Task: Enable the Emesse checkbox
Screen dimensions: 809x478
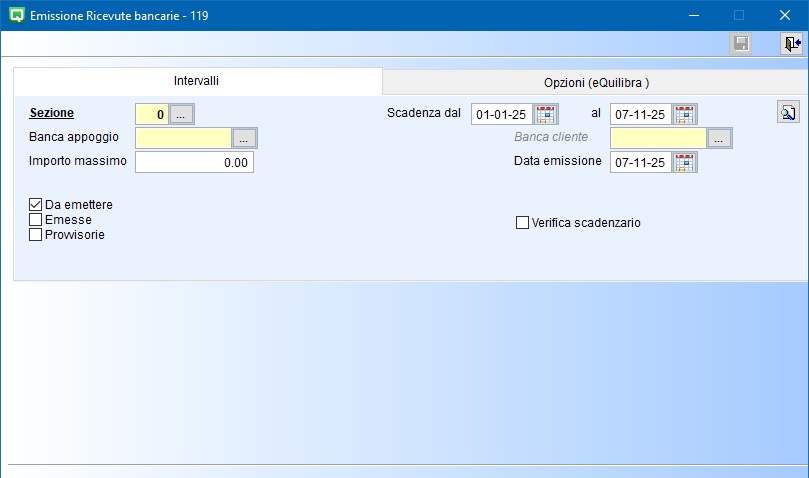Action: coord(36,220)
